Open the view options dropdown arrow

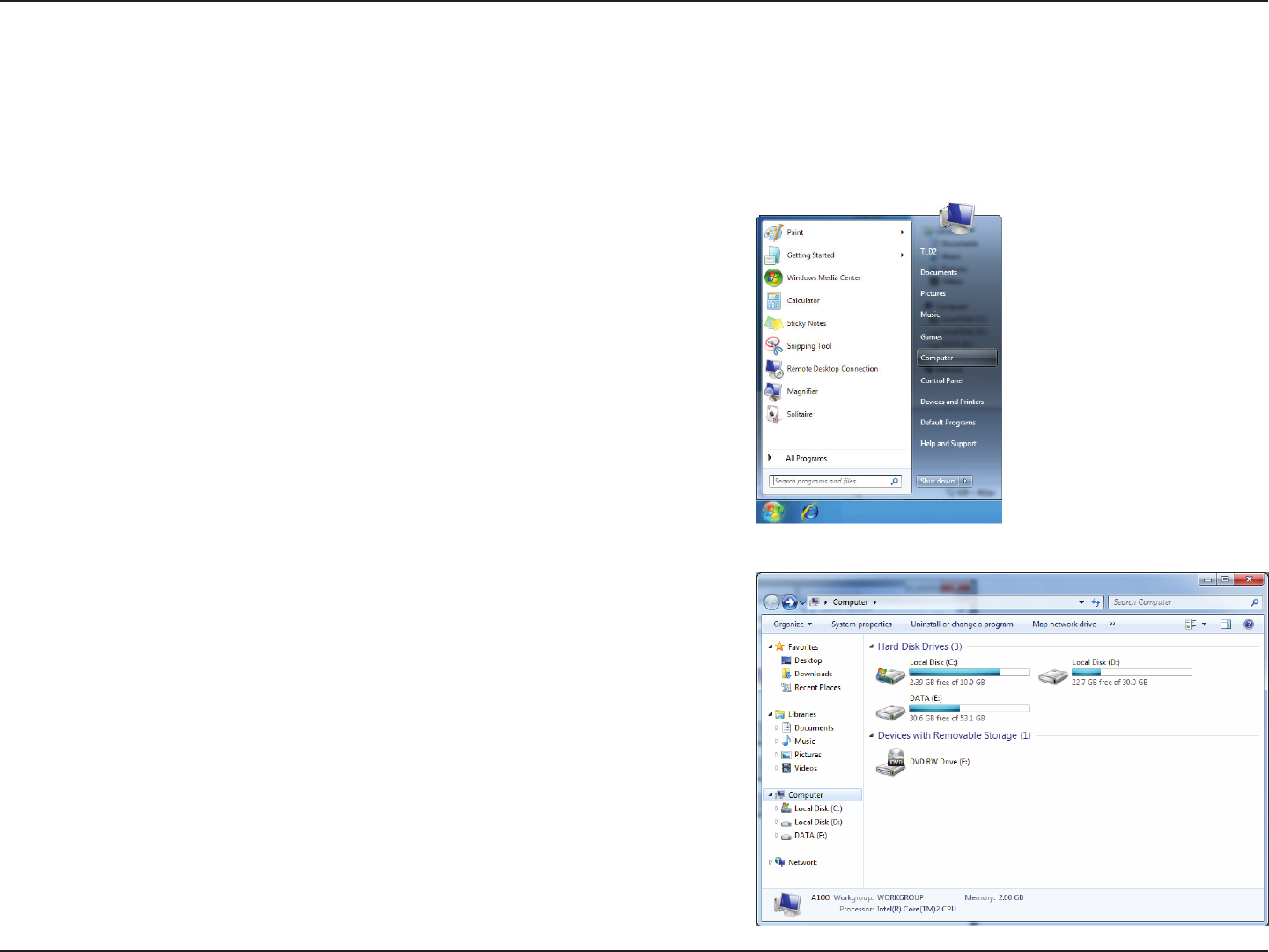[1205, 624]
